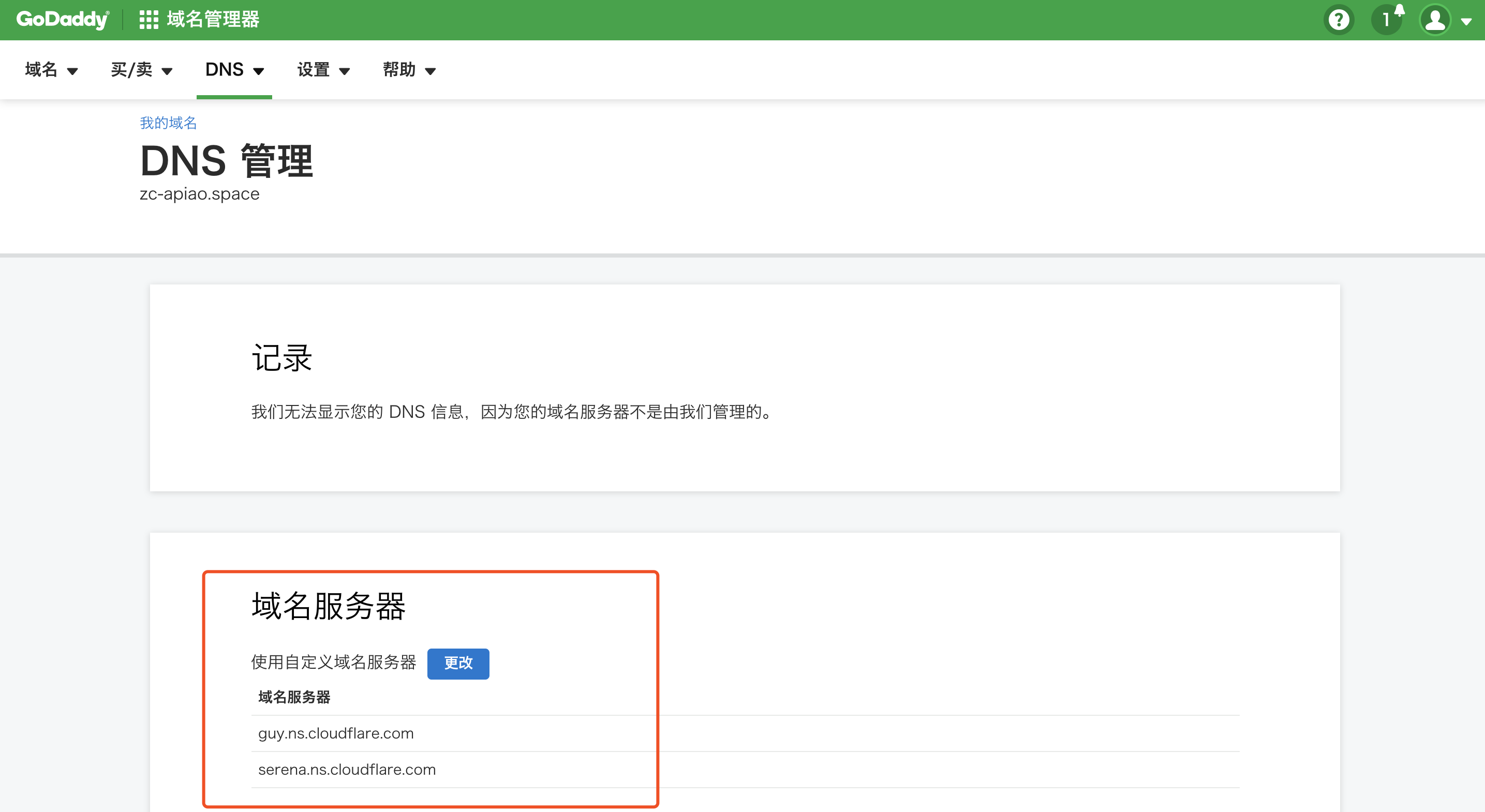Click the 使用自定义域名服务器 label
The image size is (1485, 812).
tap(334, 662)
